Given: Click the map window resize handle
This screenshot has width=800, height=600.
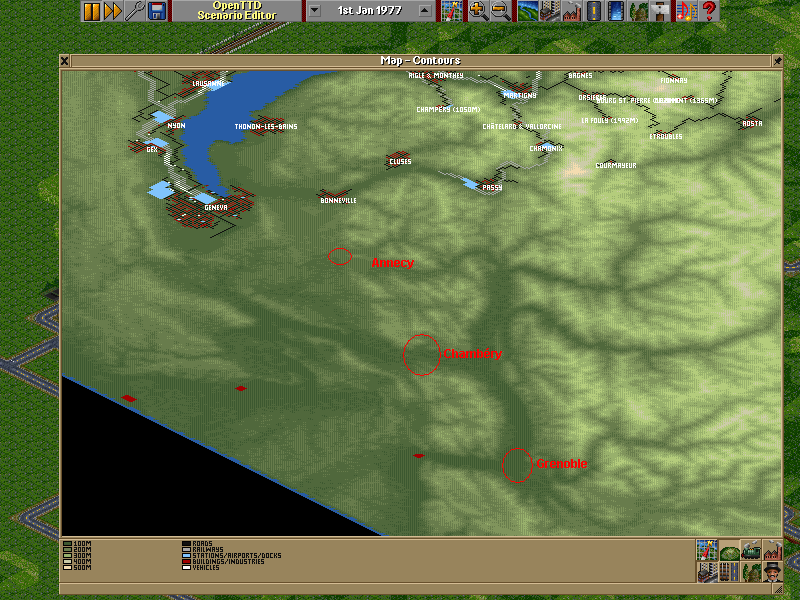Looking at the screenshot, I should pyautogui.click(x=778, y=590).
